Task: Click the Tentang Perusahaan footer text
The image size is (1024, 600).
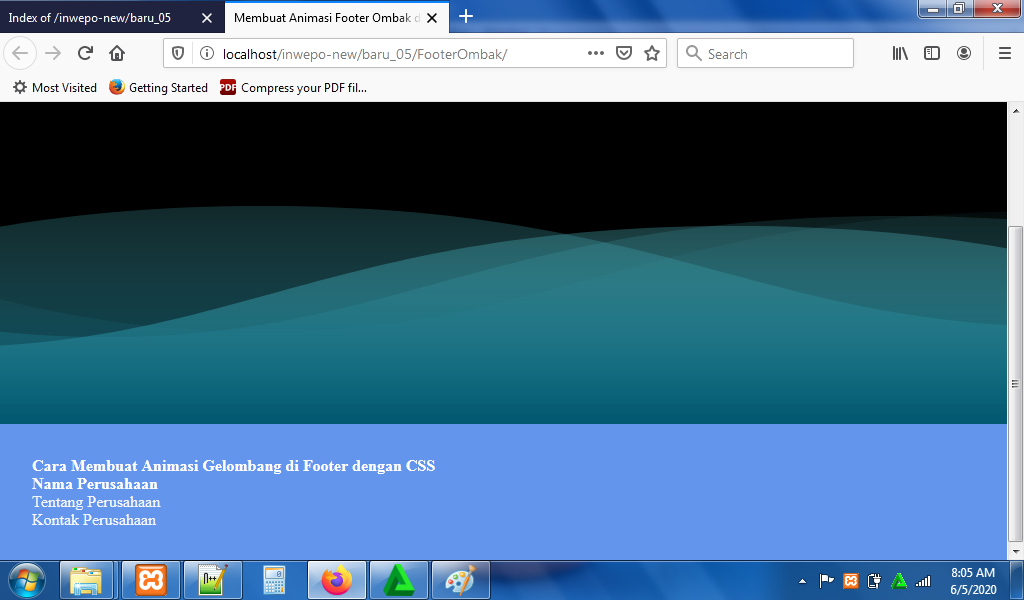Action: coord(96,502)
